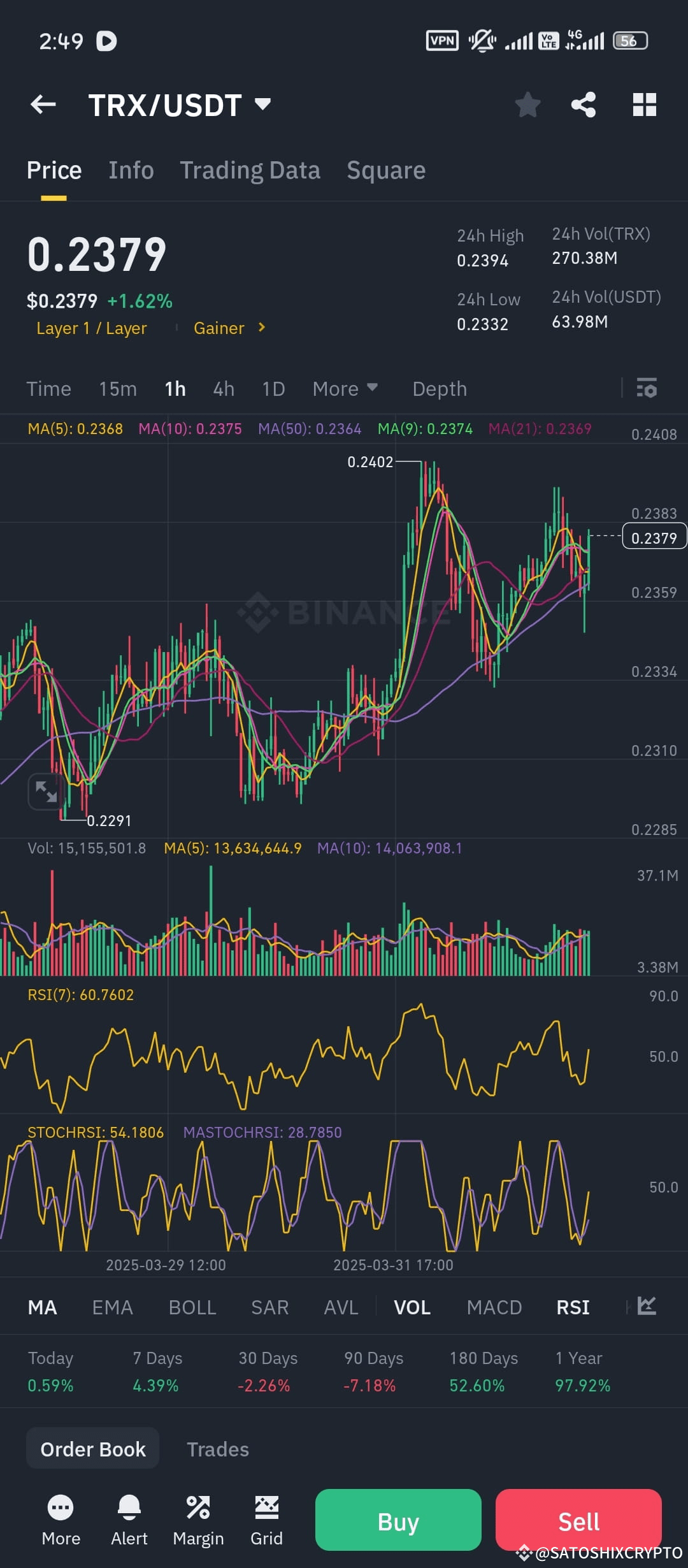Tap the MA(21): 0.2369 legend
Screen dimensions: 688x1568
point(540,429)
